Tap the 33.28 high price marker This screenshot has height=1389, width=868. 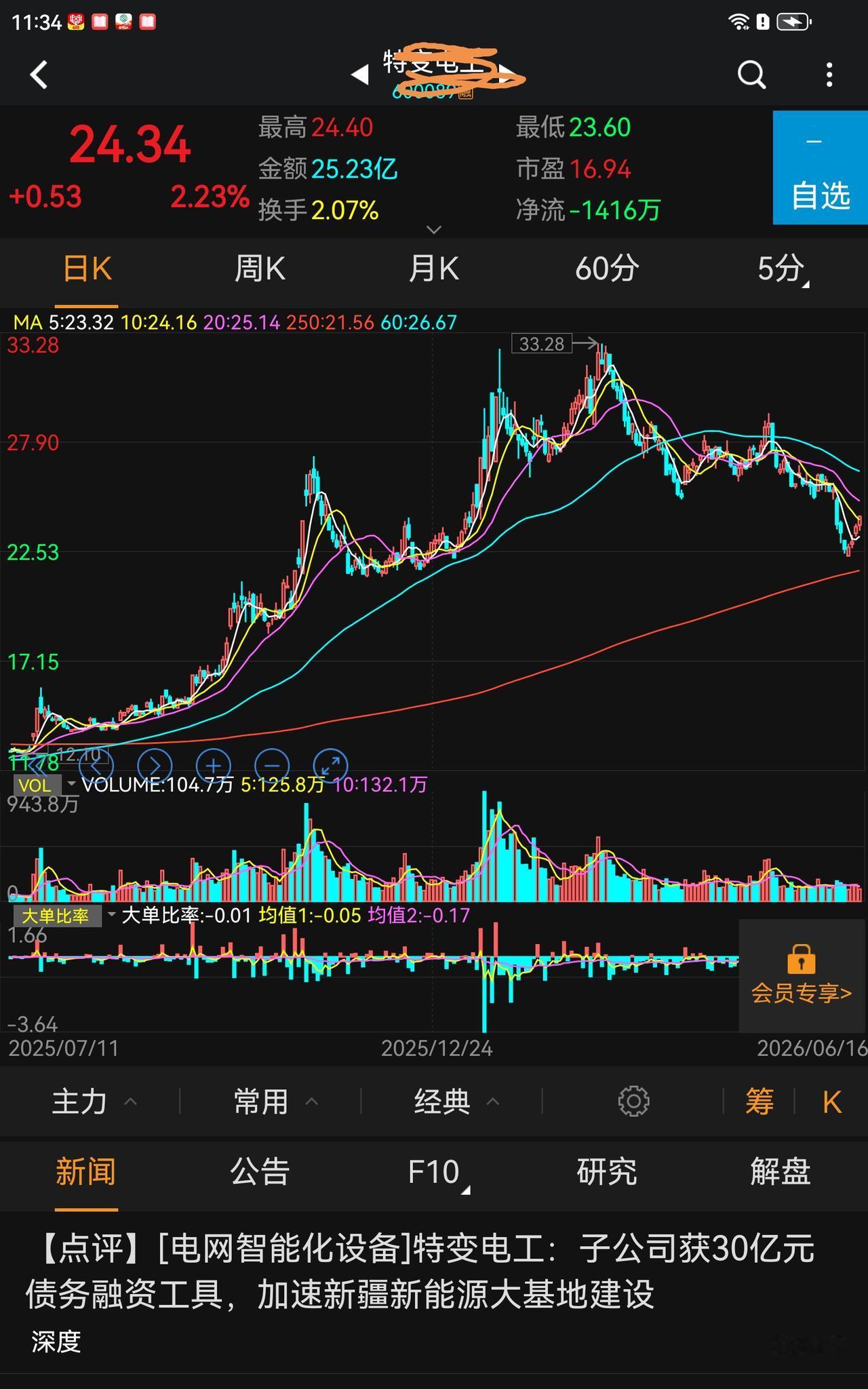[542, 344]
